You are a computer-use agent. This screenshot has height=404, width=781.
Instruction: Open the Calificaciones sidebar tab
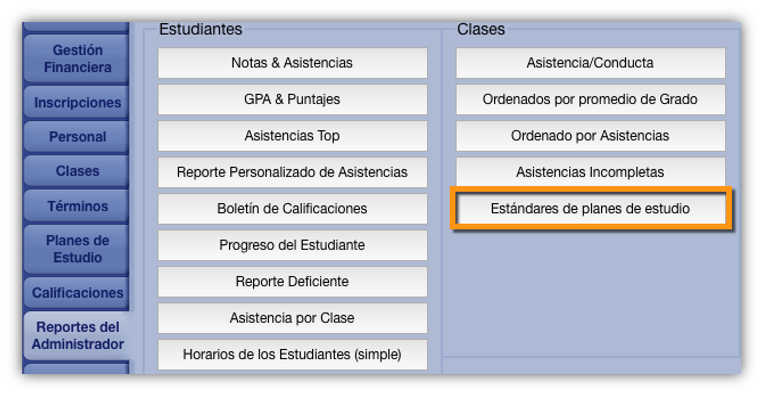[x=77, y=293]
